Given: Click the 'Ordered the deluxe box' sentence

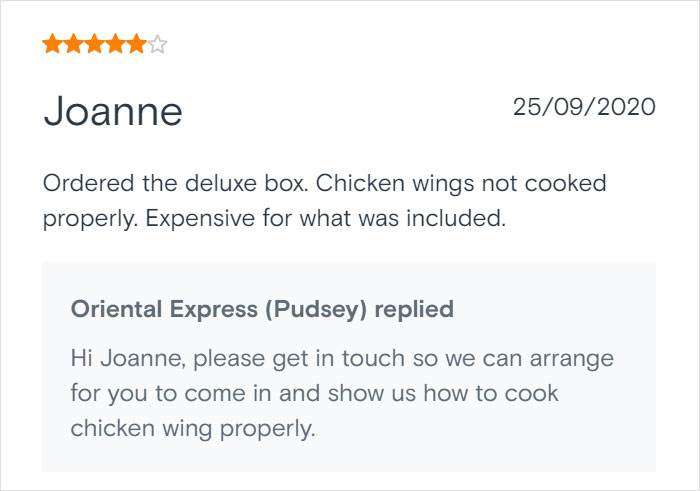Looking at the screenshot, I should 175,183.
